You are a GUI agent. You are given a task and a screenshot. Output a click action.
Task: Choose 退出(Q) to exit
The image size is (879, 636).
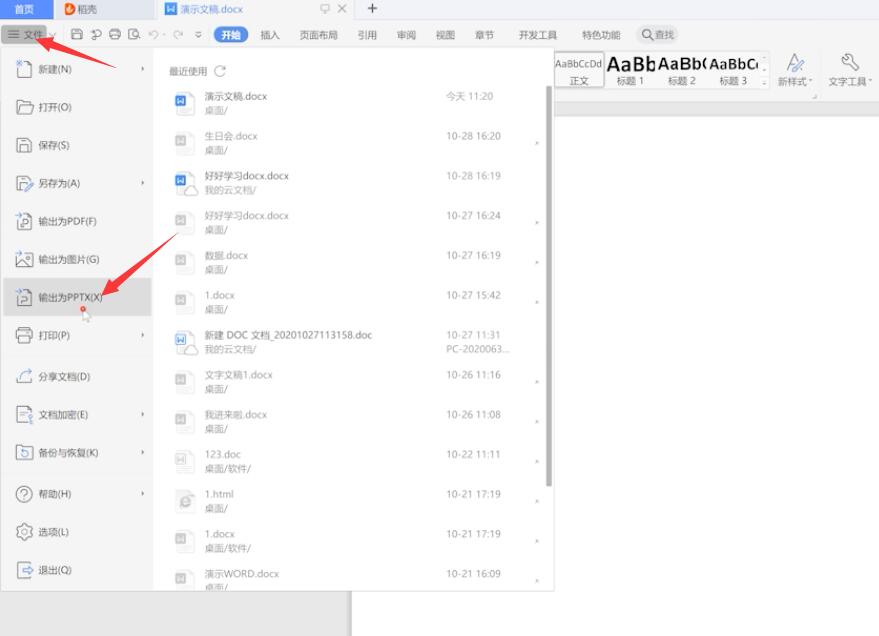pyautogui.click(x=77, y=570)
